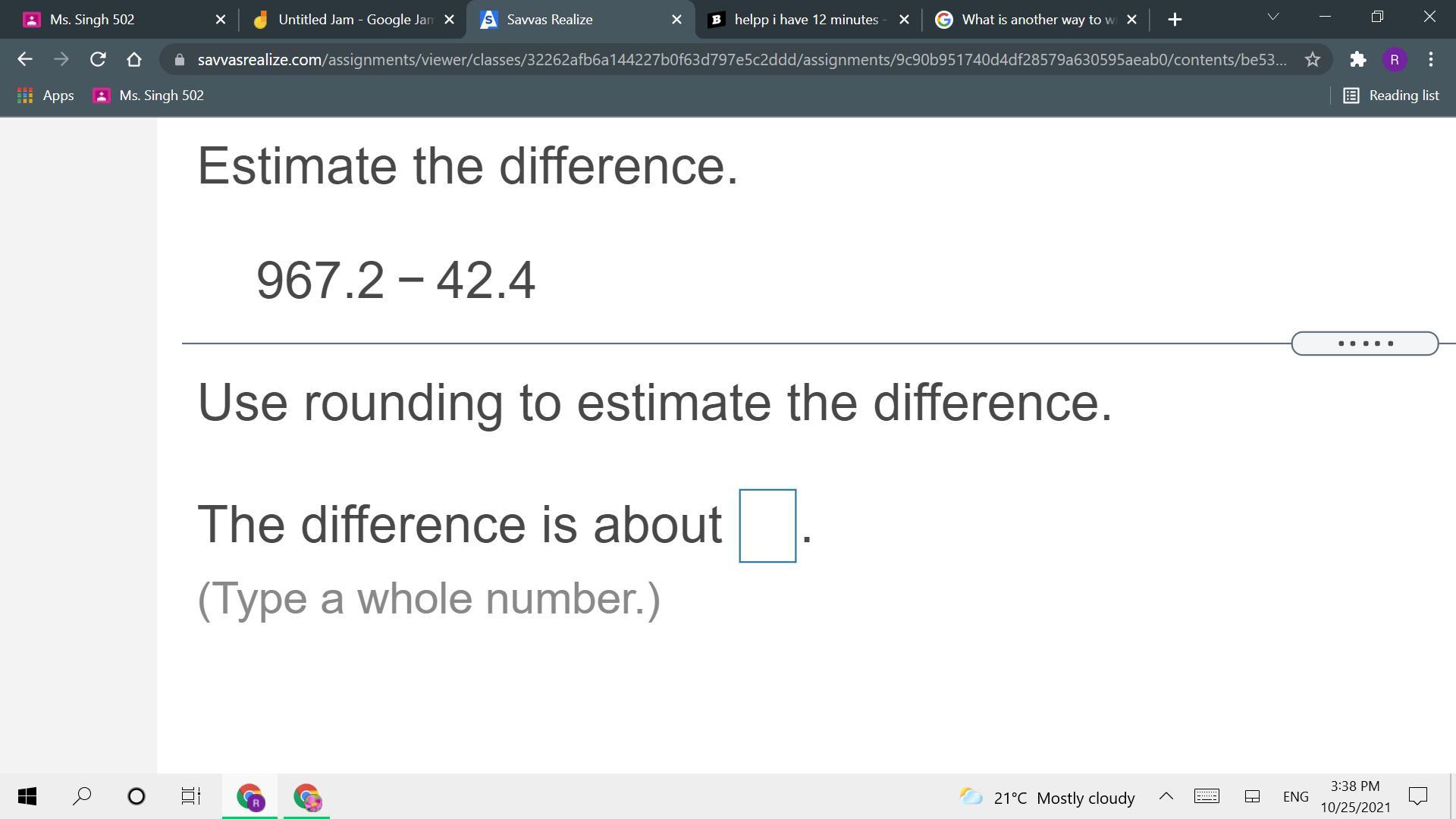Open the Extensions puzzle icon

pyautogui.click(x=1357, y=59)
